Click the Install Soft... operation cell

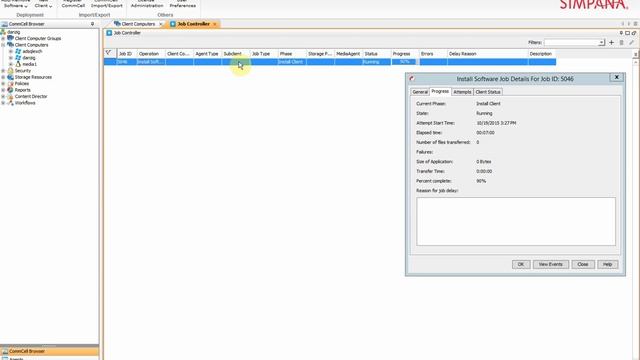coord(151,62)
